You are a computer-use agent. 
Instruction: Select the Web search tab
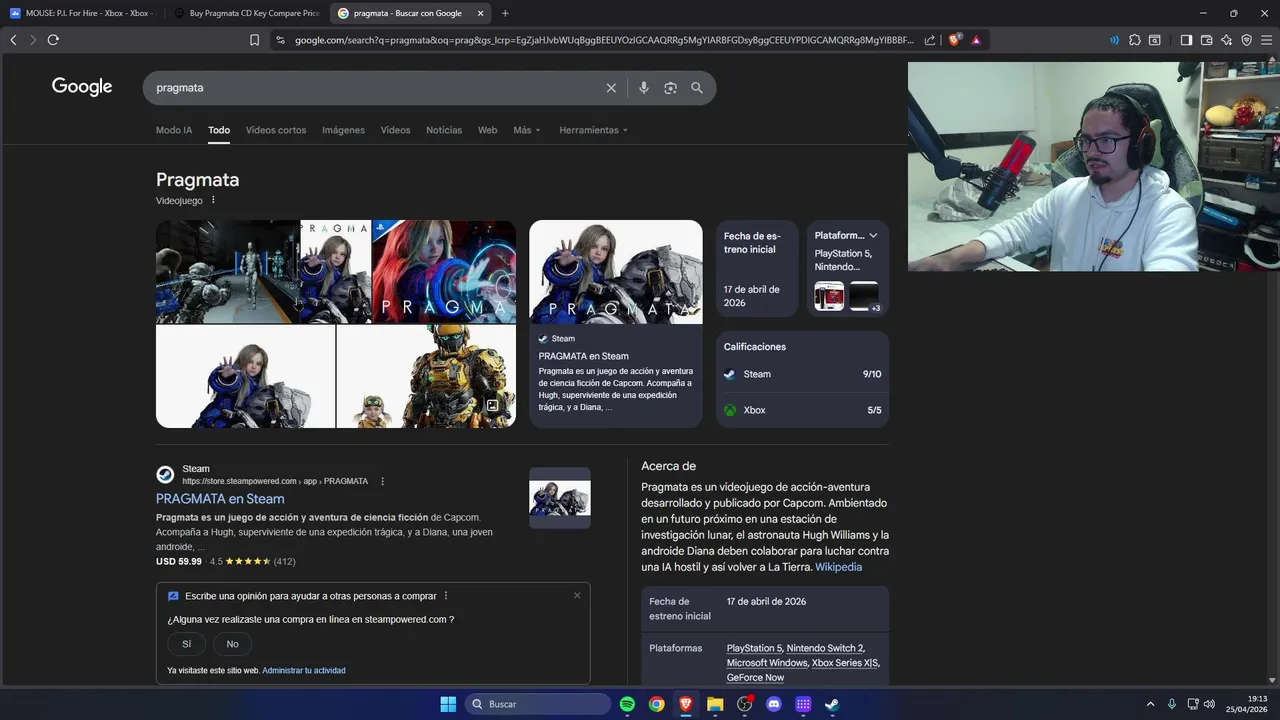[x=487, y=130]
